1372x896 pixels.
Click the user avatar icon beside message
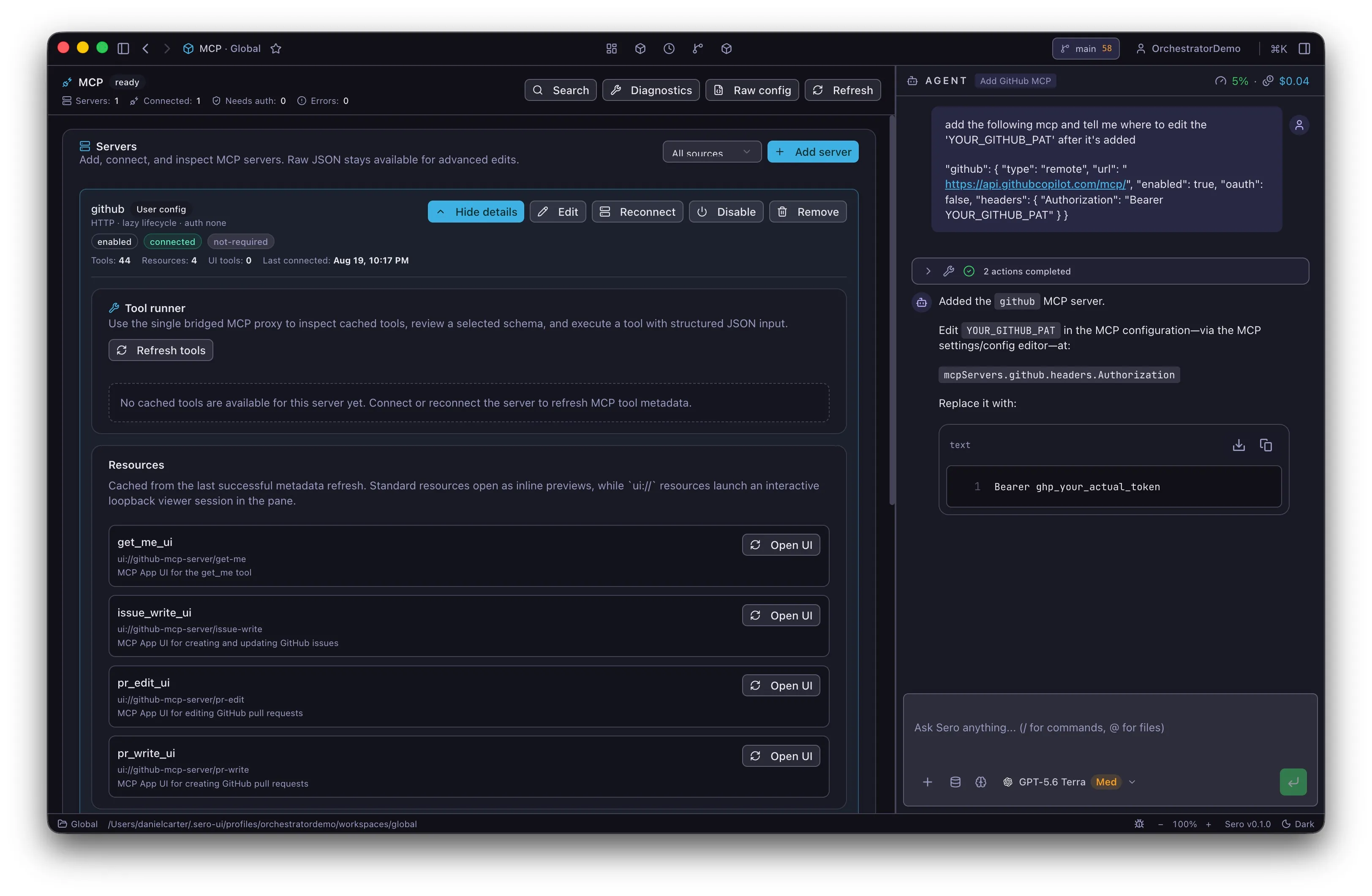point(1299,125)
